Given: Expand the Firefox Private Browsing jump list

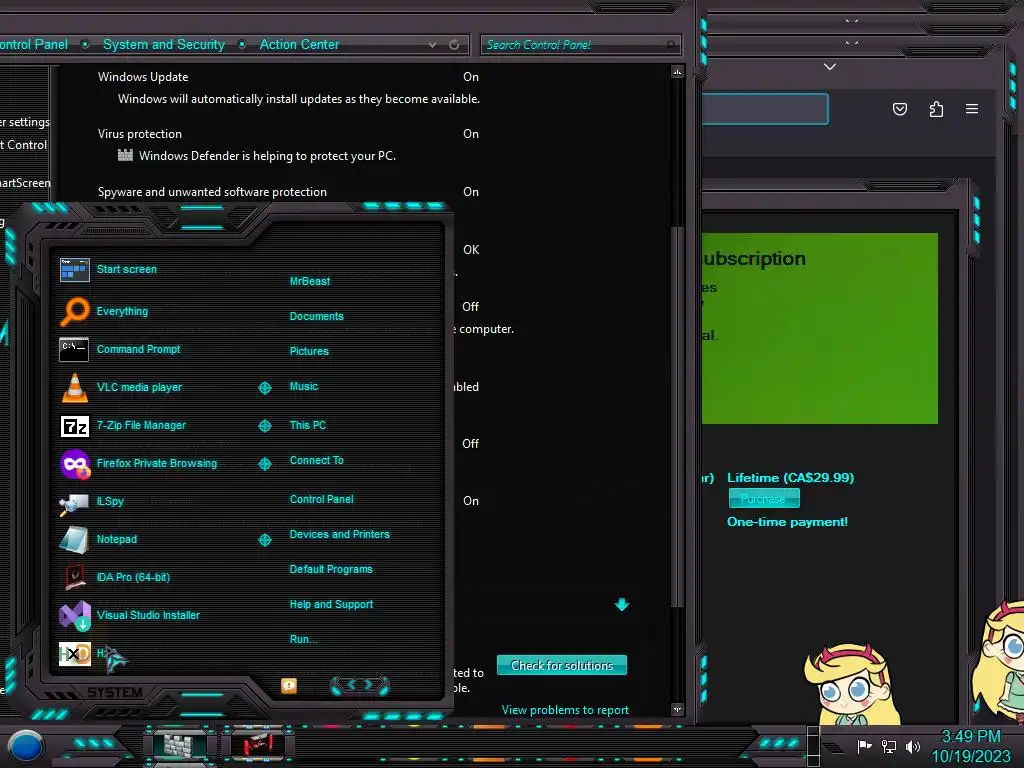Looking at the screenshot, I should pyautogui.click(x=264, y=464).
